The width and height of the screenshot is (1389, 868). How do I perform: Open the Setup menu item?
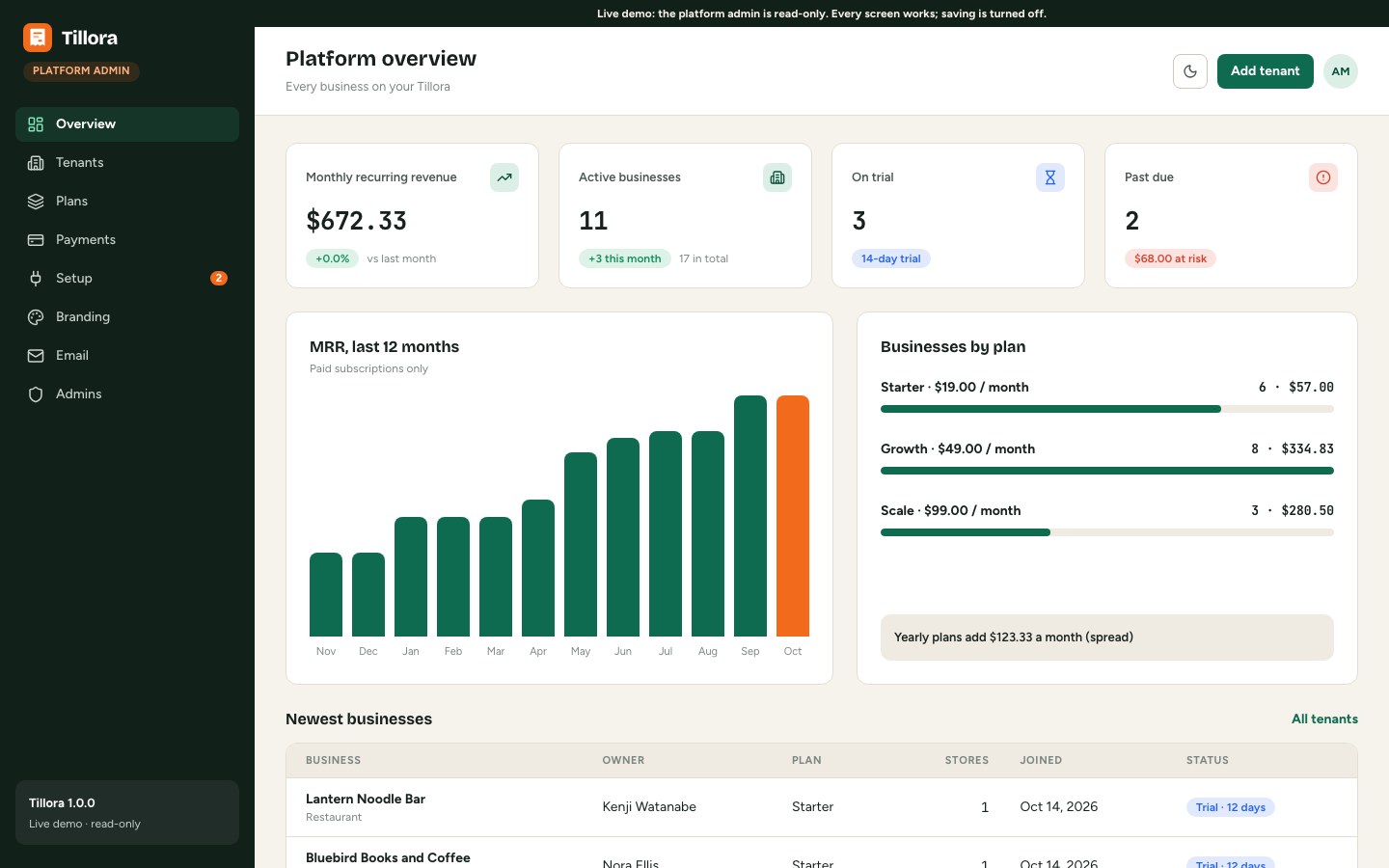coord(127,279)
